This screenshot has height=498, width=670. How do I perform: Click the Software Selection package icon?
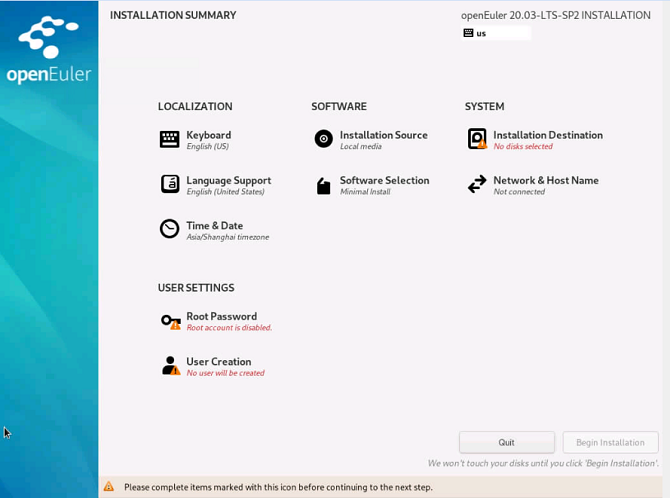click(323, 185)
